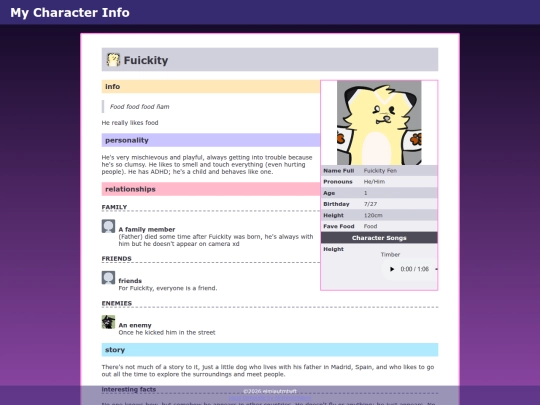
Task: Click the 'Timber' song title
Action: tap(390, 255)
